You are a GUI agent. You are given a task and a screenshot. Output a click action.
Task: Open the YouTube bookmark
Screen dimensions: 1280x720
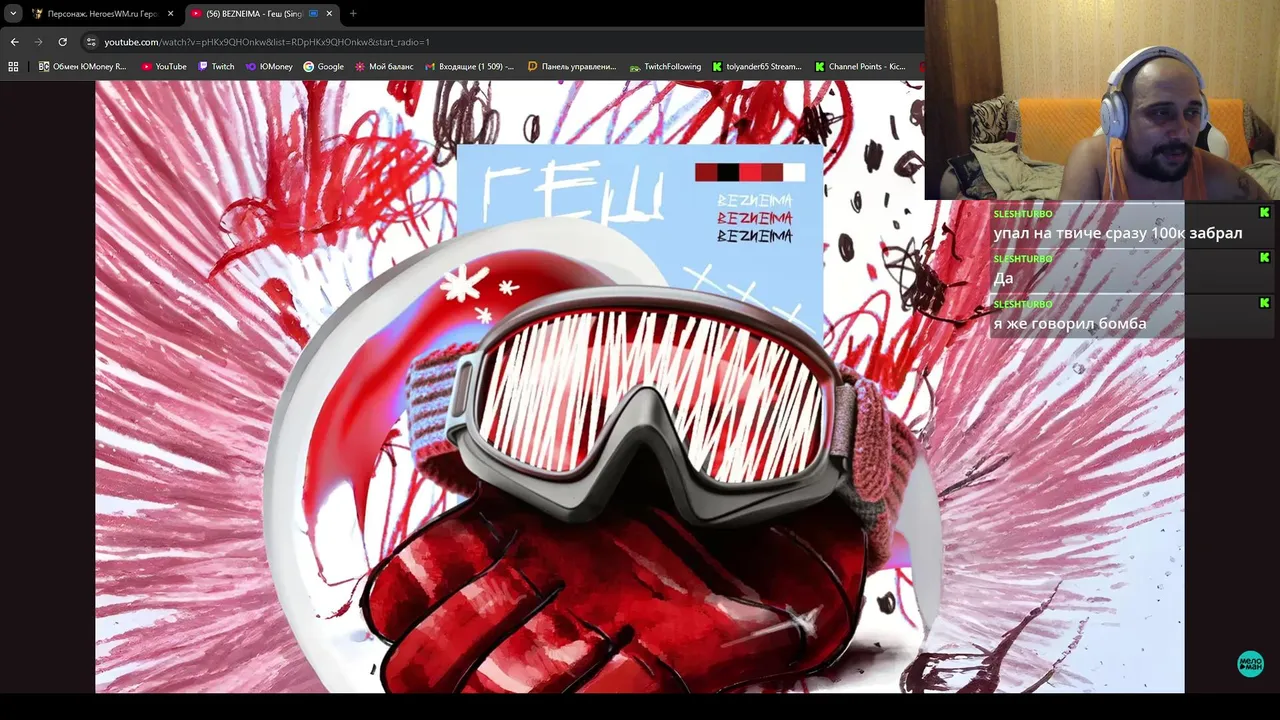[x=164, y=67]
